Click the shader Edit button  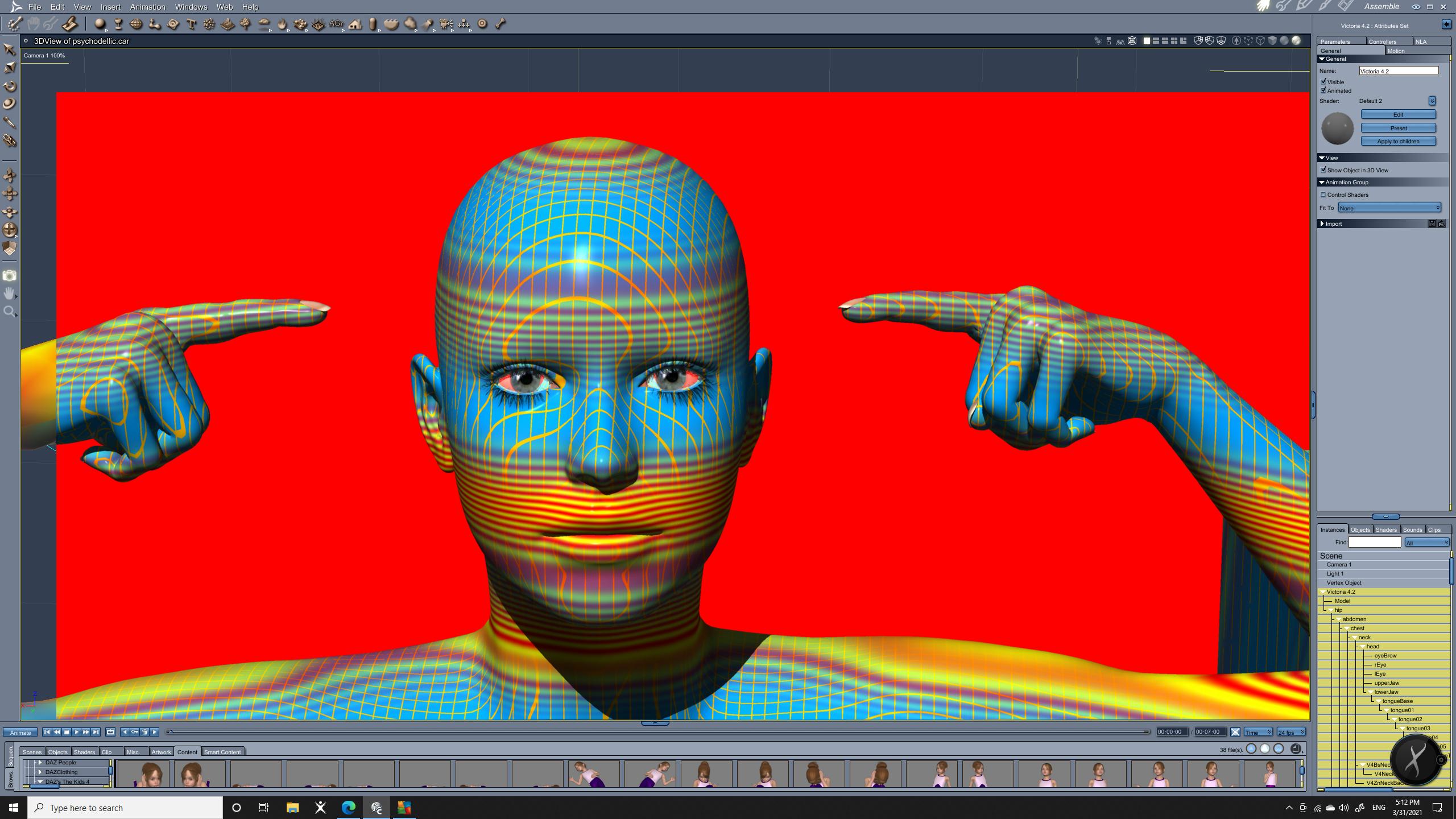1398,114
